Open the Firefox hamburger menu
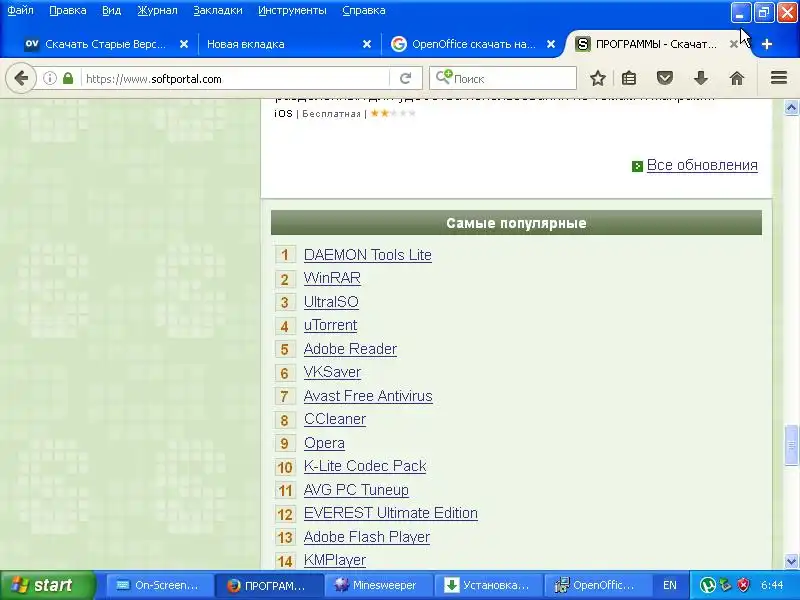Screen dimensions: 800x600 pos(779,78)
